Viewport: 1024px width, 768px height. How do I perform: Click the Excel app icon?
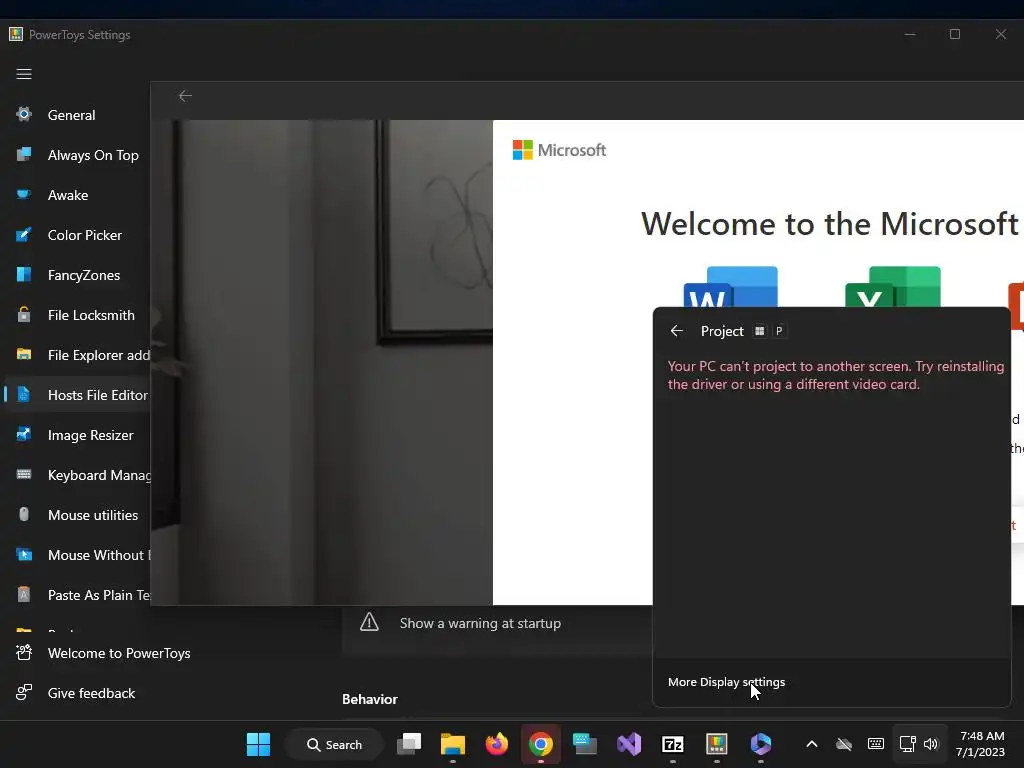click(x=893, y=287)
